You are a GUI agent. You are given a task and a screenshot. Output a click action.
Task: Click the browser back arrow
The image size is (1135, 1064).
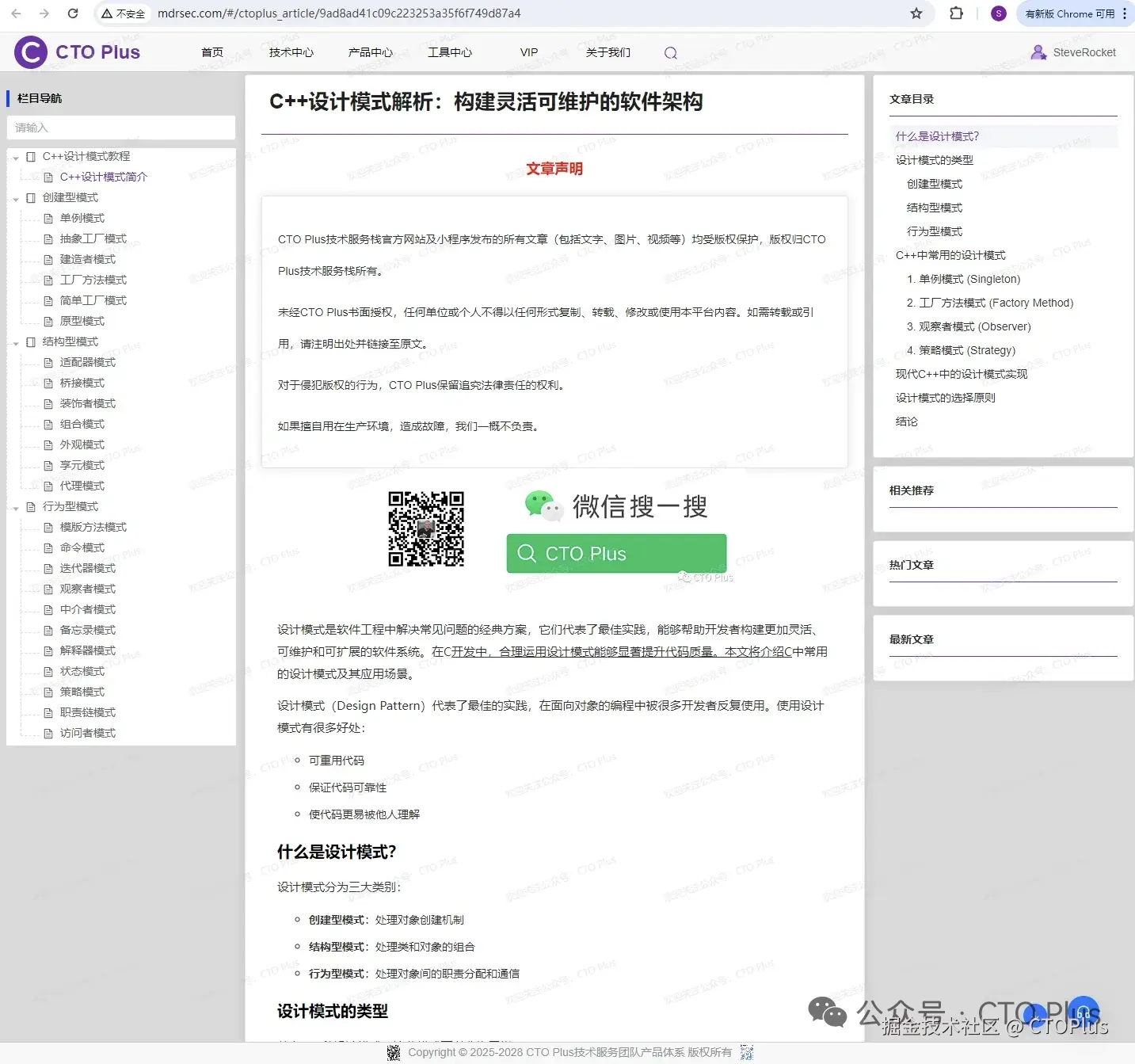pyautogui.click(x=16, y=13)
